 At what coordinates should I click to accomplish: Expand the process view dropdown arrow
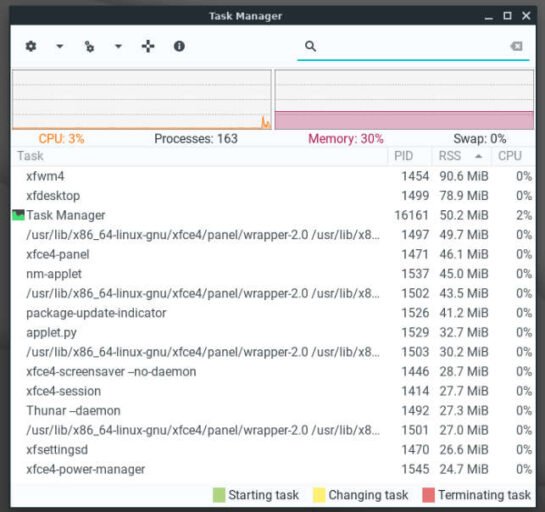(x=118, y=46)
